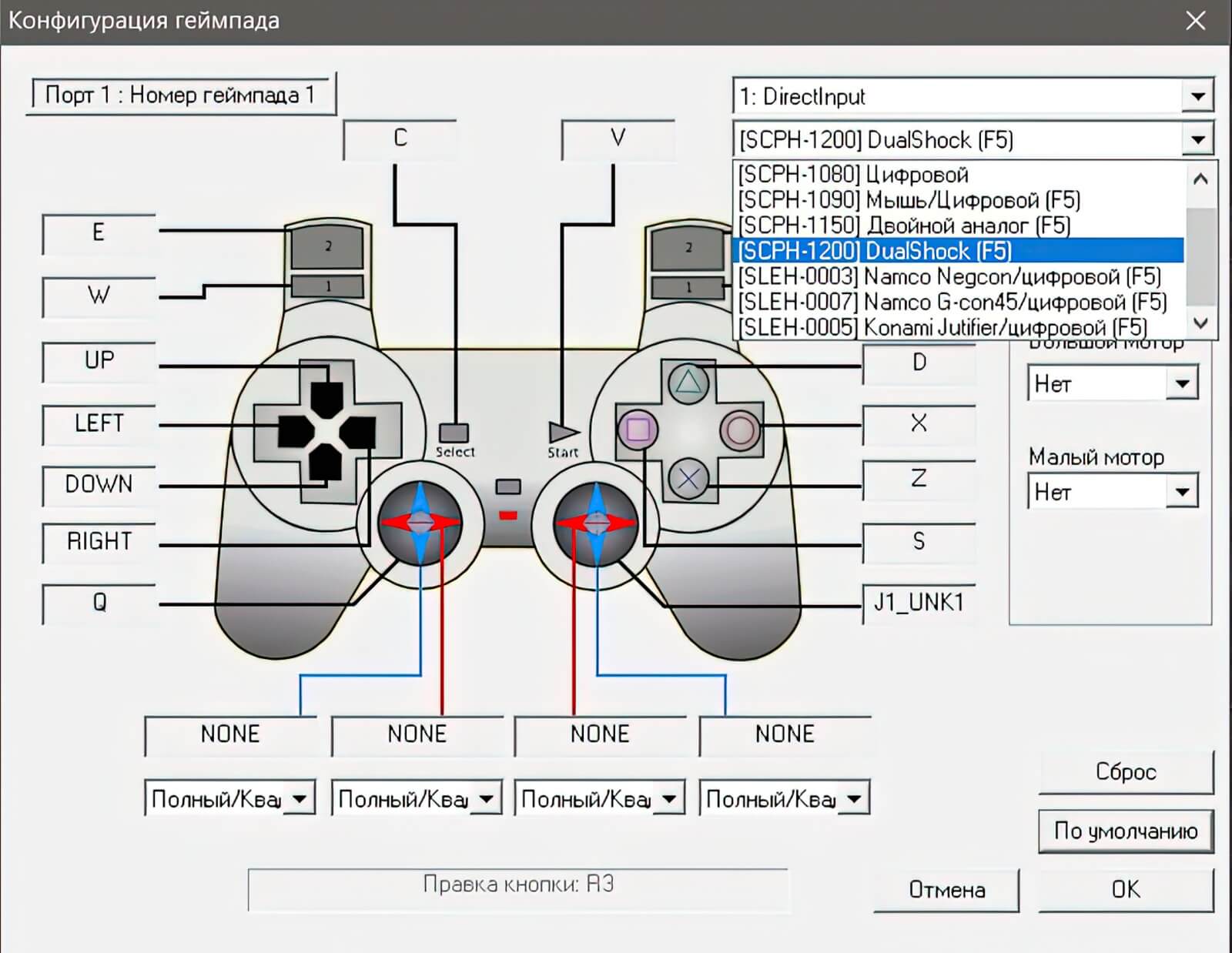Choose '[SCPH-1150] Двойной аналог' option
This screenshot has width=1232, height=953.
(x=959, y=226)
